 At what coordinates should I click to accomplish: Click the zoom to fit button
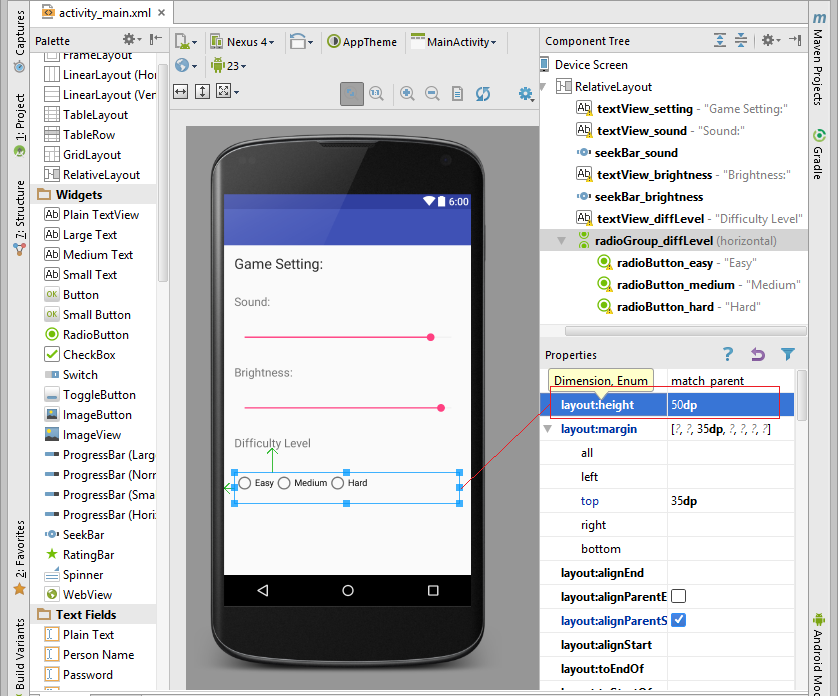click(x=352, y=94)
